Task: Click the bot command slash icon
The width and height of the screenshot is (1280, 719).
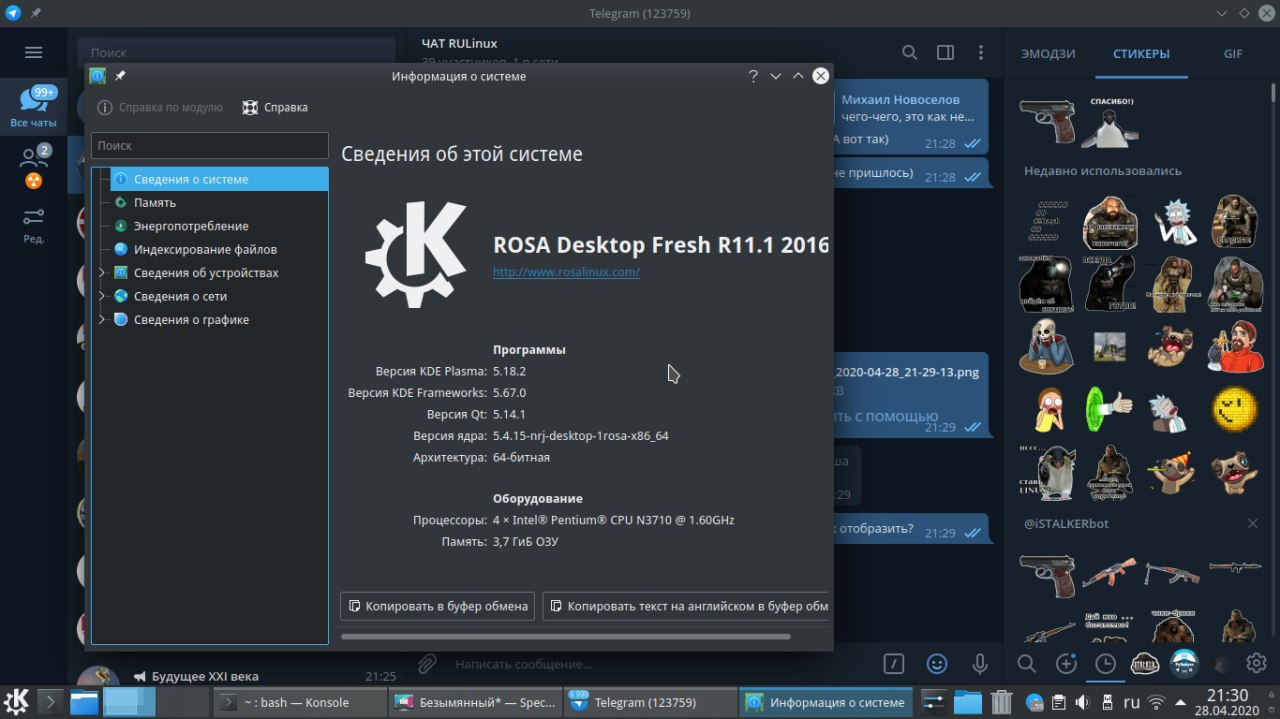Action: (x=894, y=663)
